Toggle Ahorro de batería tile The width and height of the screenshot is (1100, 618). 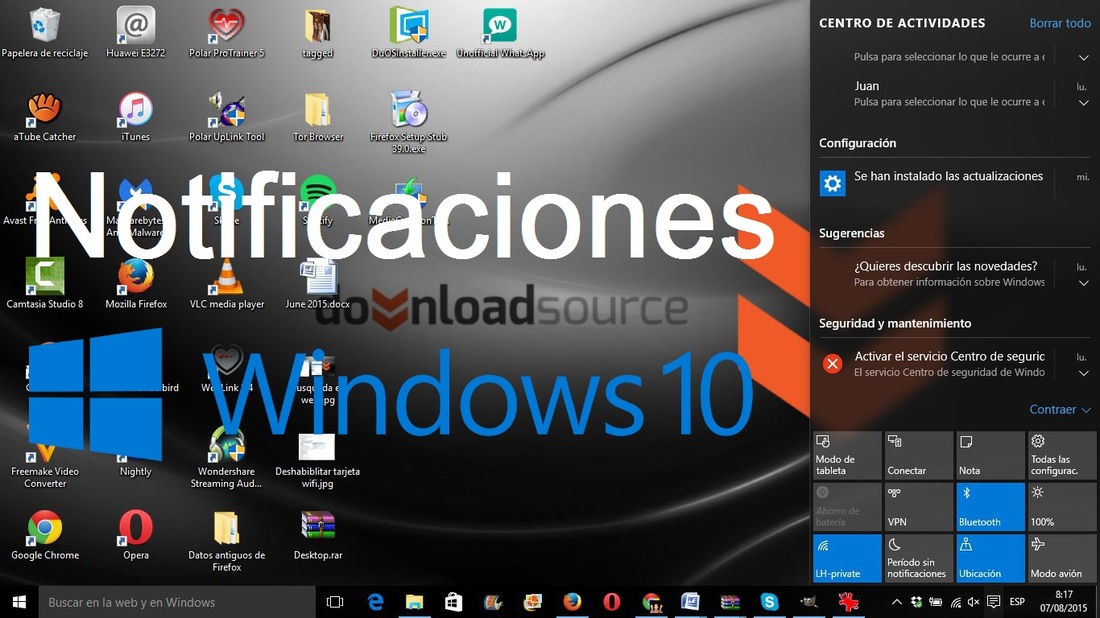[847, 506]
